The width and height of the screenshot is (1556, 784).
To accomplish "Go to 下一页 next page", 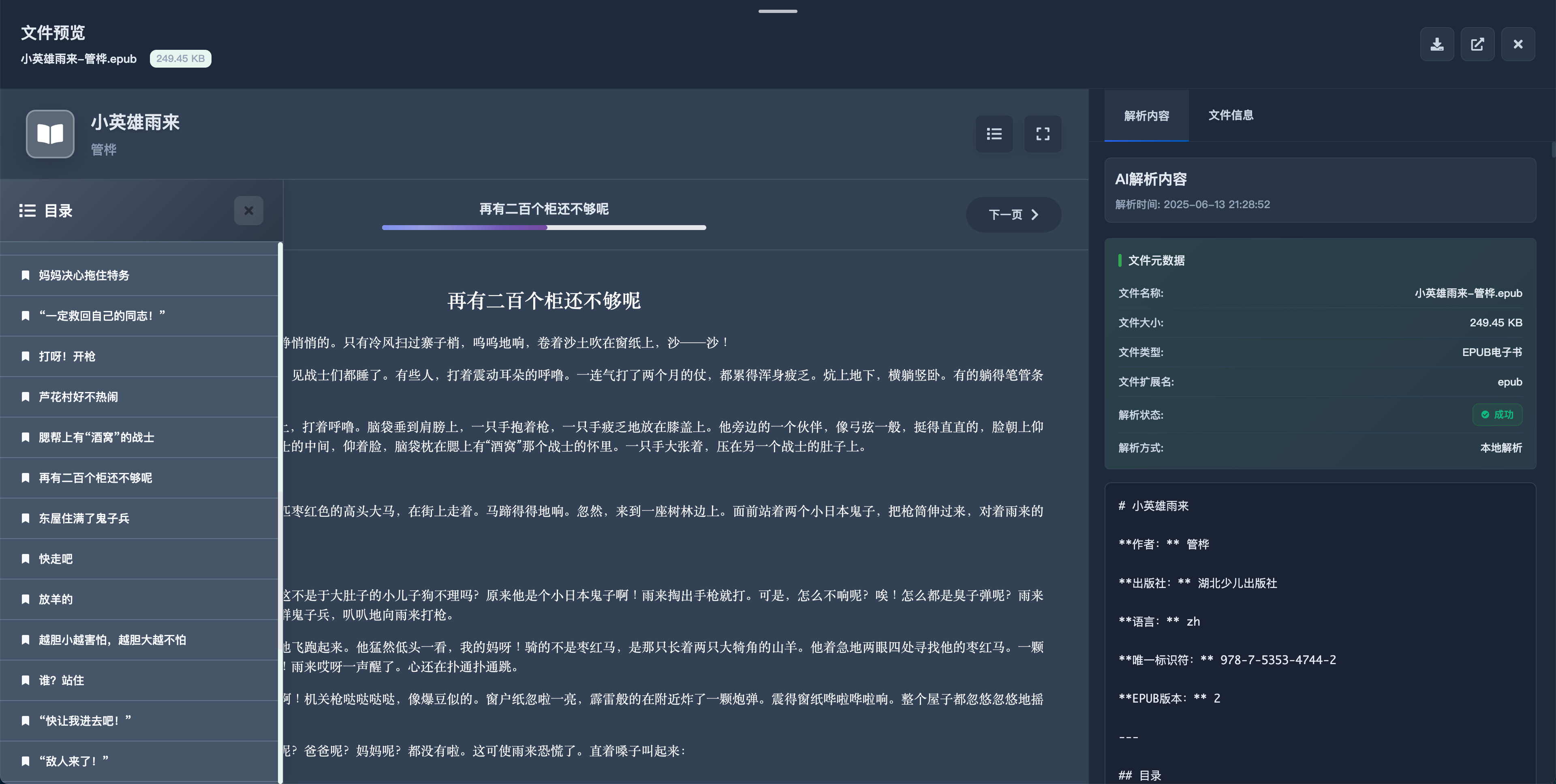I will click(x=1013, y=214).
